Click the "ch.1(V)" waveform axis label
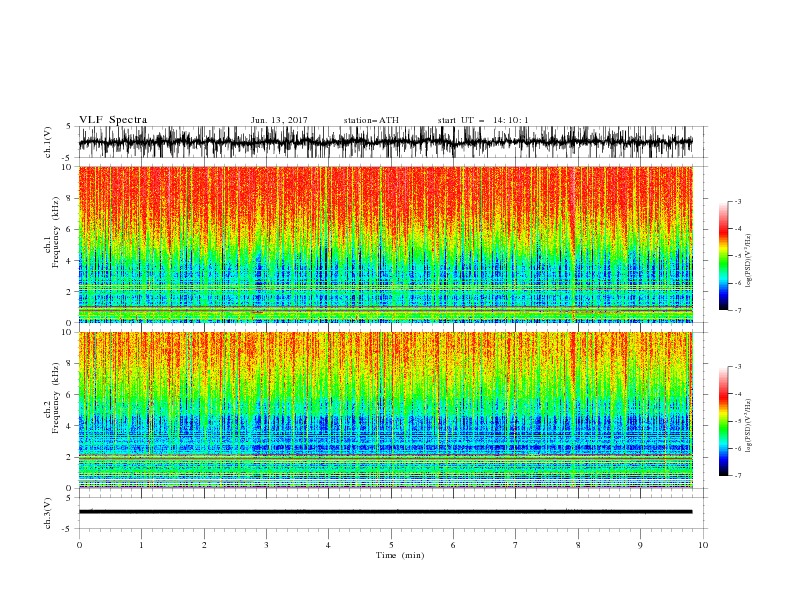Image resolution: width=792 pixels, height=612 pixels. pos(48,142)
